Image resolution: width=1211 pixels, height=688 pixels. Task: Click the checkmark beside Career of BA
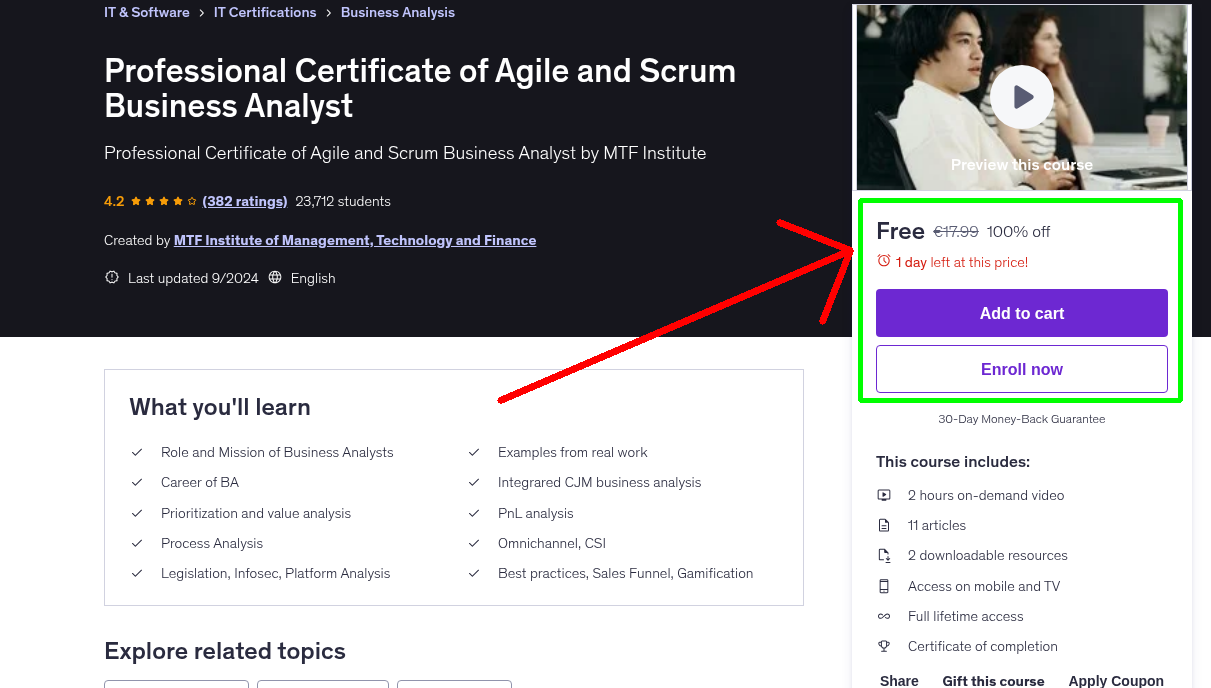click(x=137, y=482)
